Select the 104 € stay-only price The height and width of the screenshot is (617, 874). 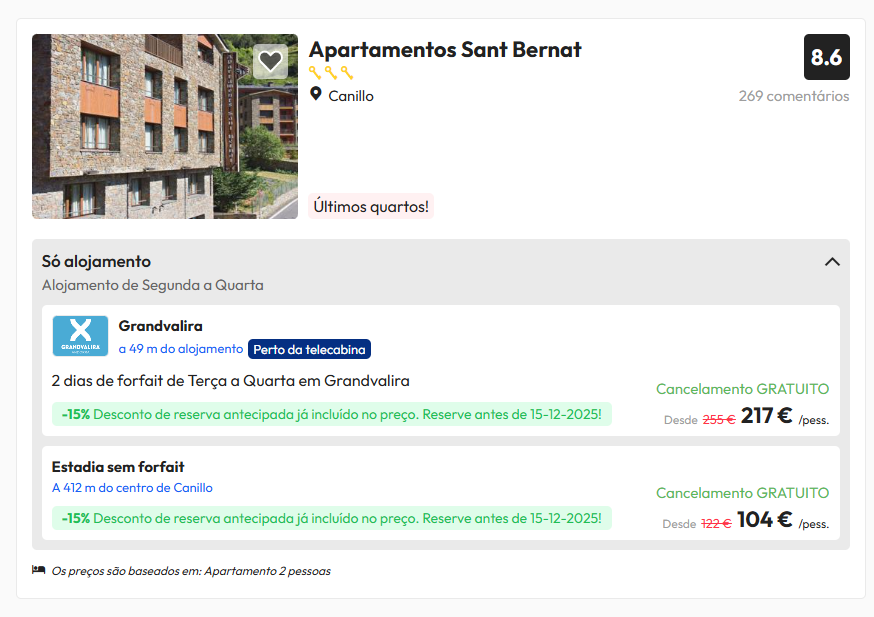tap(764, 520)
